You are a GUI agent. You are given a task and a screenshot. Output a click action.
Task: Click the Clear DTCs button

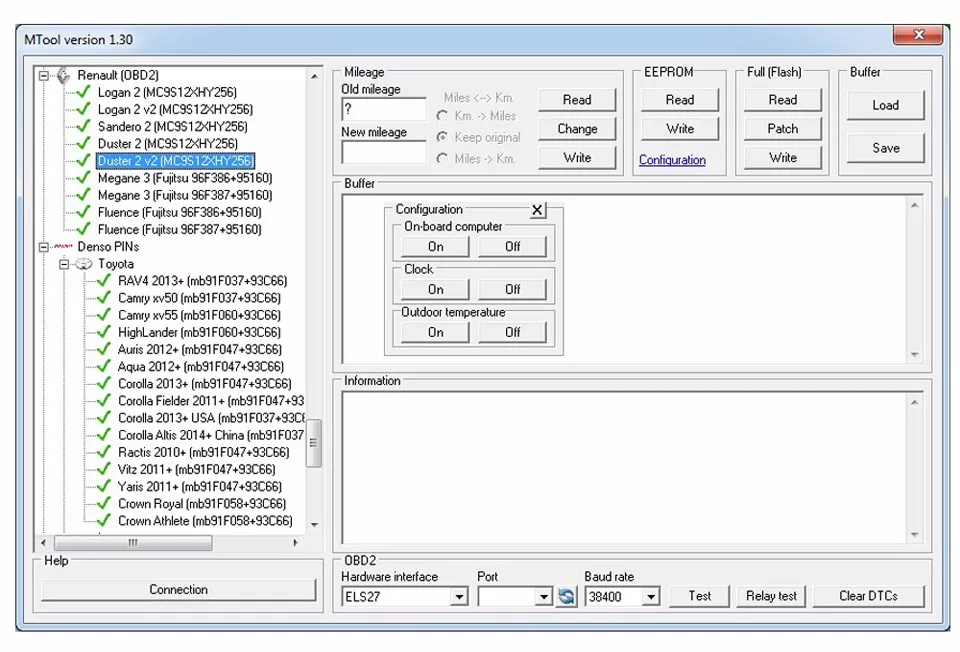tap(868, 596)
